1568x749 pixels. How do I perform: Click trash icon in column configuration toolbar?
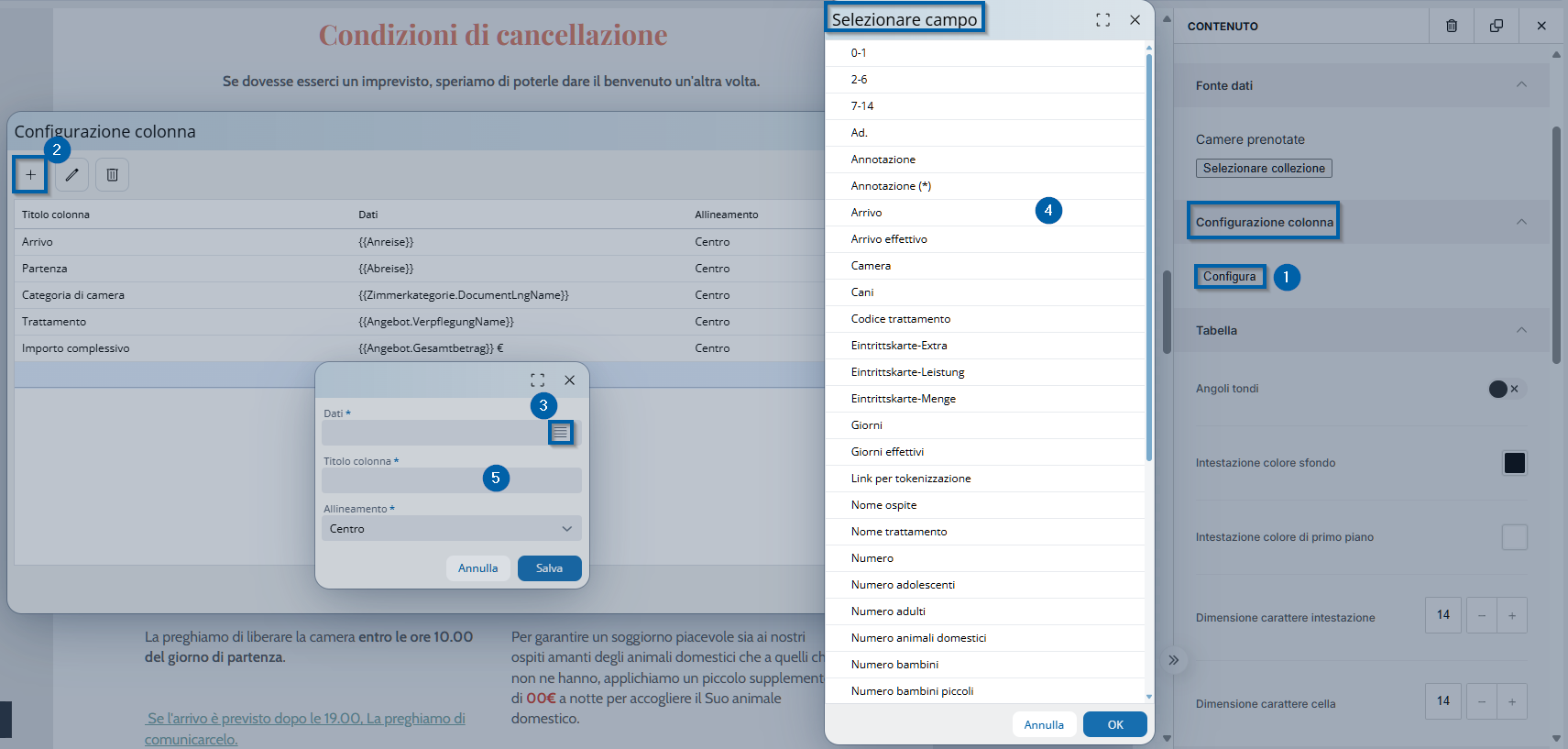pos(112,174)
